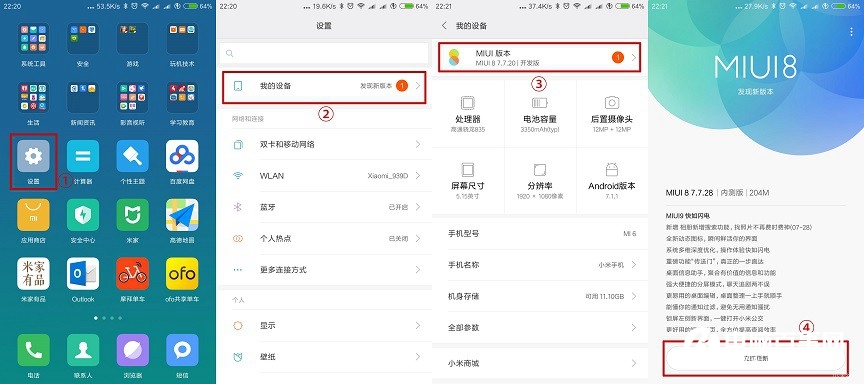The image size is (864, 384).
Task: Select the 手机型号 row
Action: [540, 234]
